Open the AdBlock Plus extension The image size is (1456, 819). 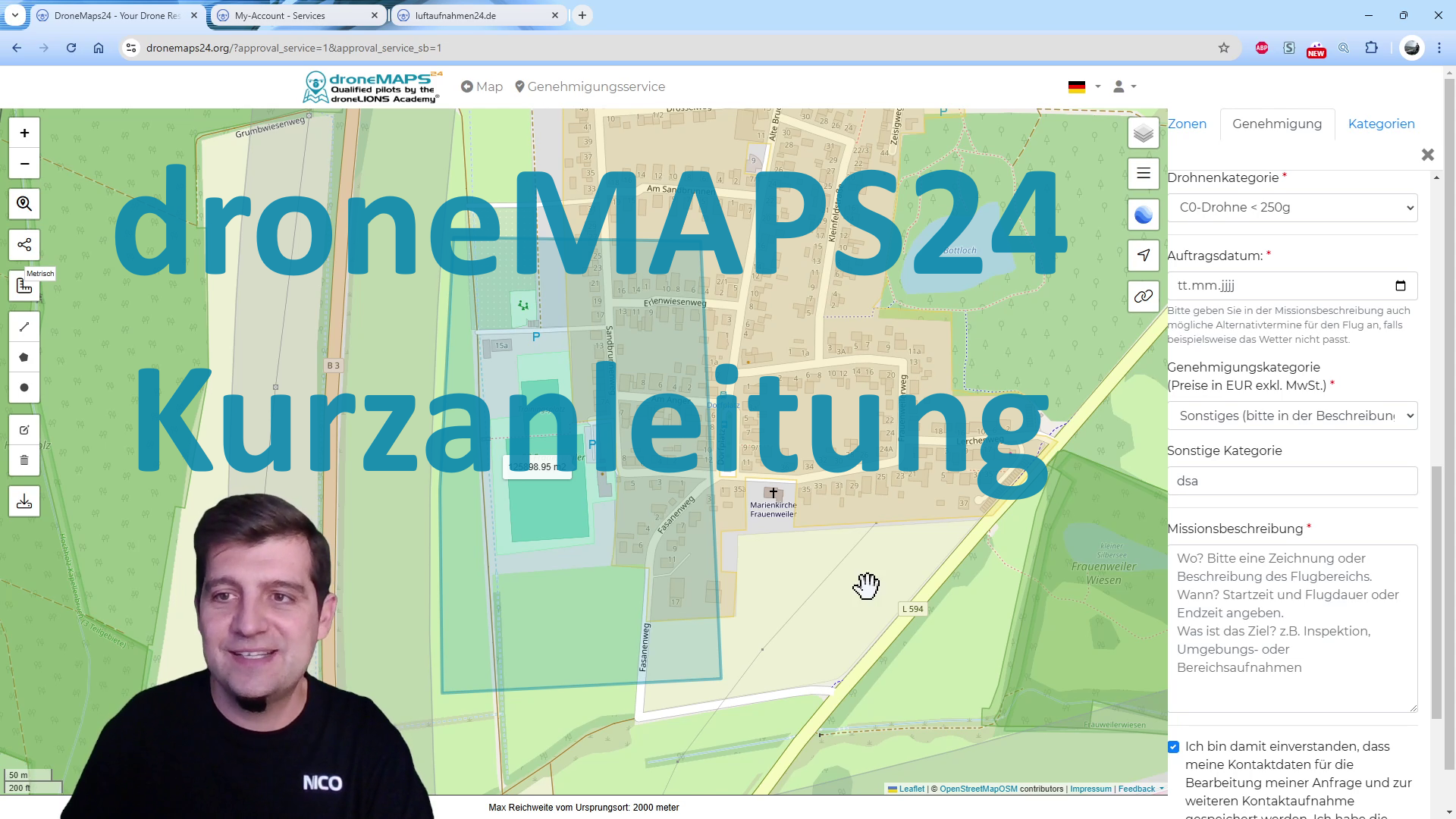(1262, 48)
